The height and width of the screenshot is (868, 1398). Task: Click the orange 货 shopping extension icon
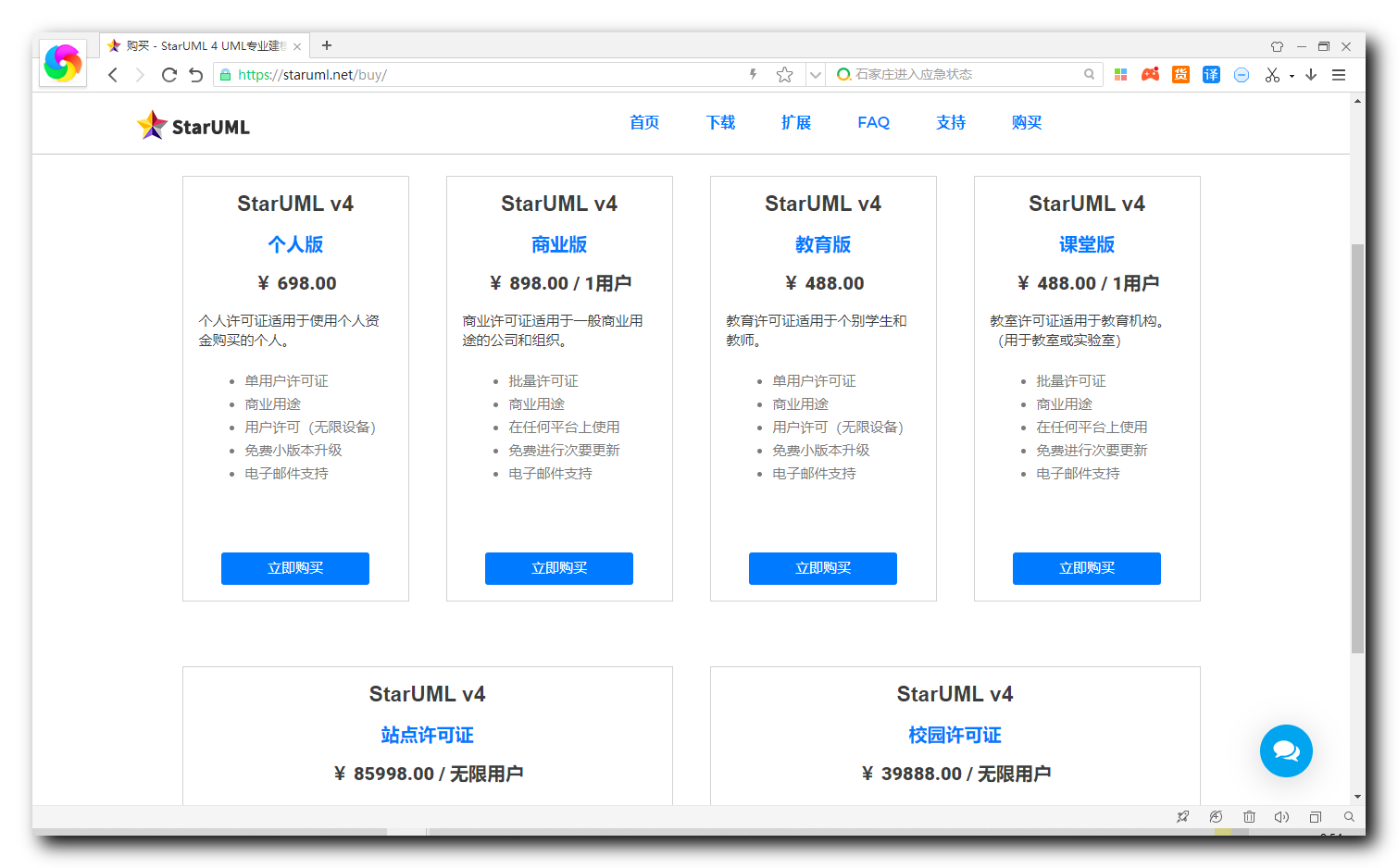coord(1180,74)
